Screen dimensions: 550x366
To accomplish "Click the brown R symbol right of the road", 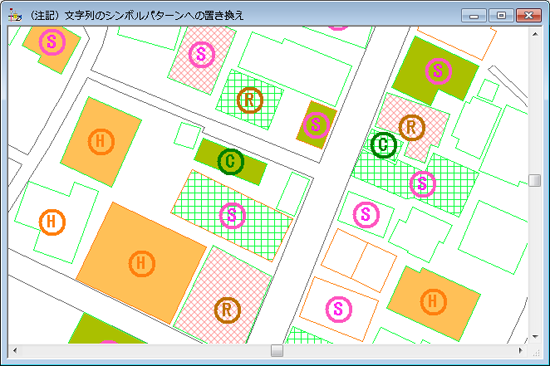I will point(412,127).
